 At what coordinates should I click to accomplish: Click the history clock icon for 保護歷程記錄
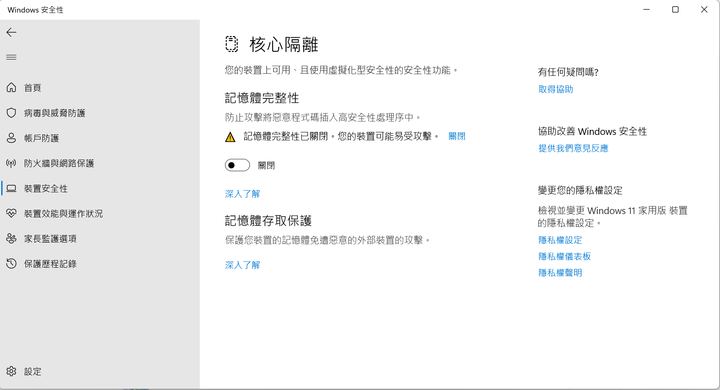[x=11, y=264]
